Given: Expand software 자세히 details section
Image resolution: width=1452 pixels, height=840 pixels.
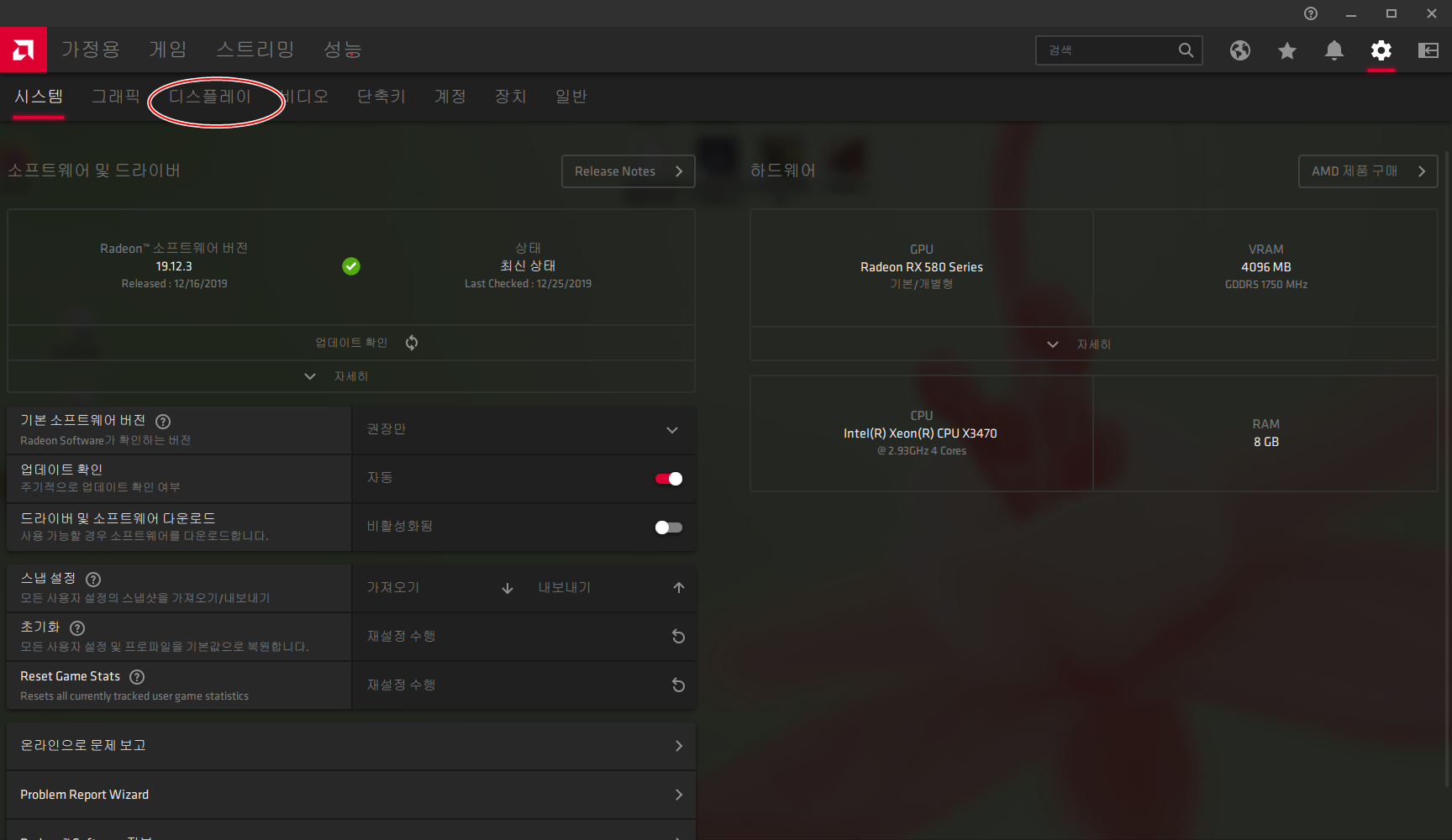Looking at the screenshot, I should pyautogui.click(x=351, y=376).
